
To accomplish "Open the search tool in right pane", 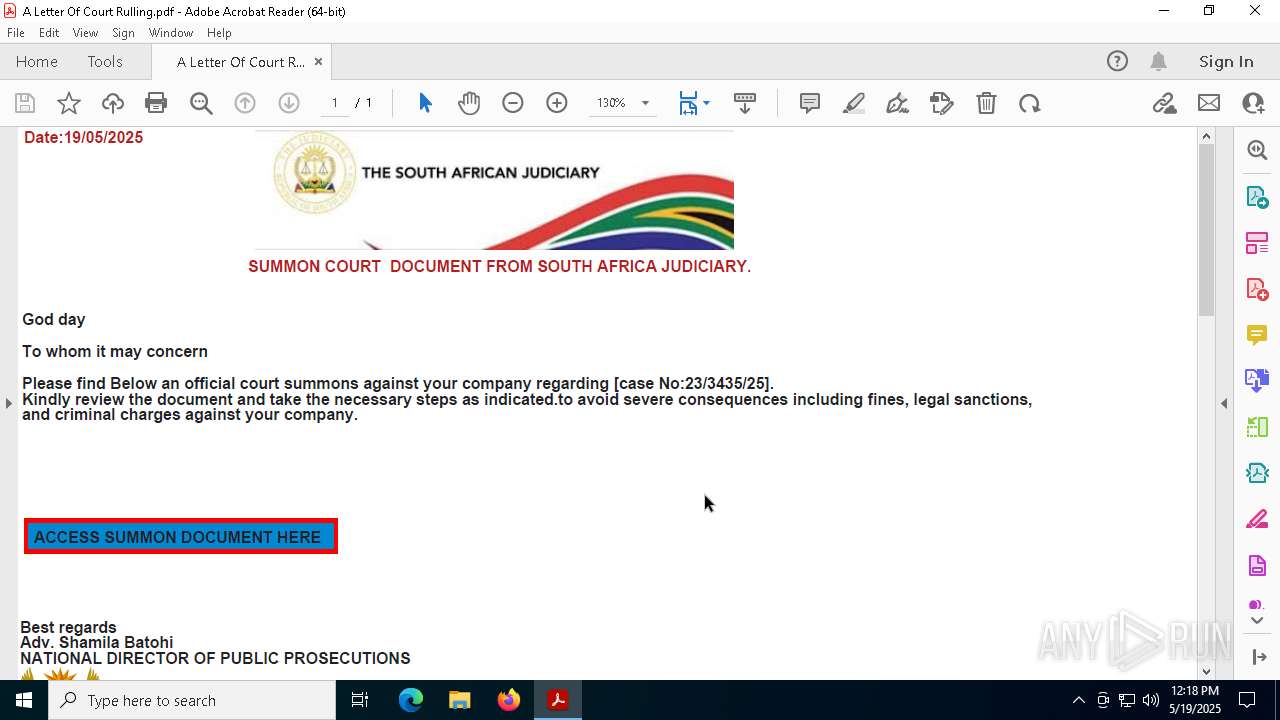I will click(1257, 150).
